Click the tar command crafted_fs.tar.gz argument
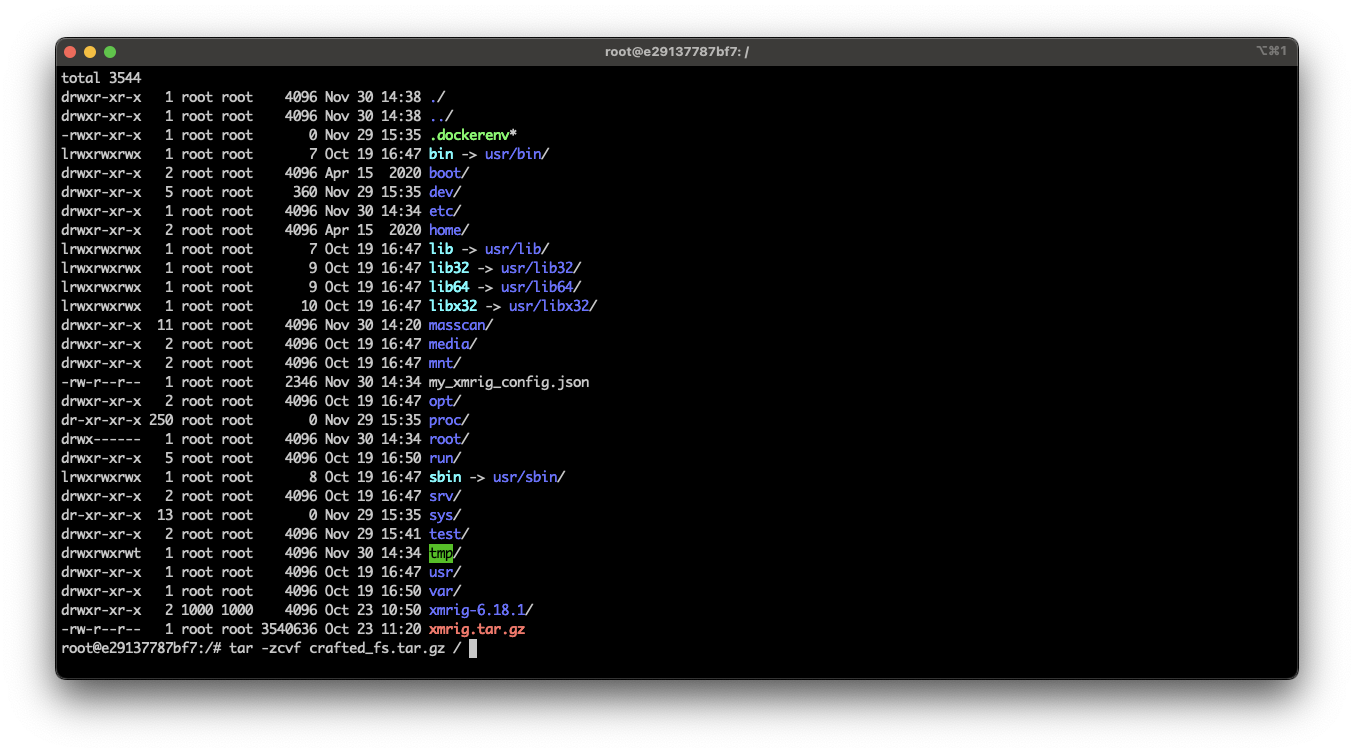Screen dimensions: 1354x753 [x=377, y=648]
